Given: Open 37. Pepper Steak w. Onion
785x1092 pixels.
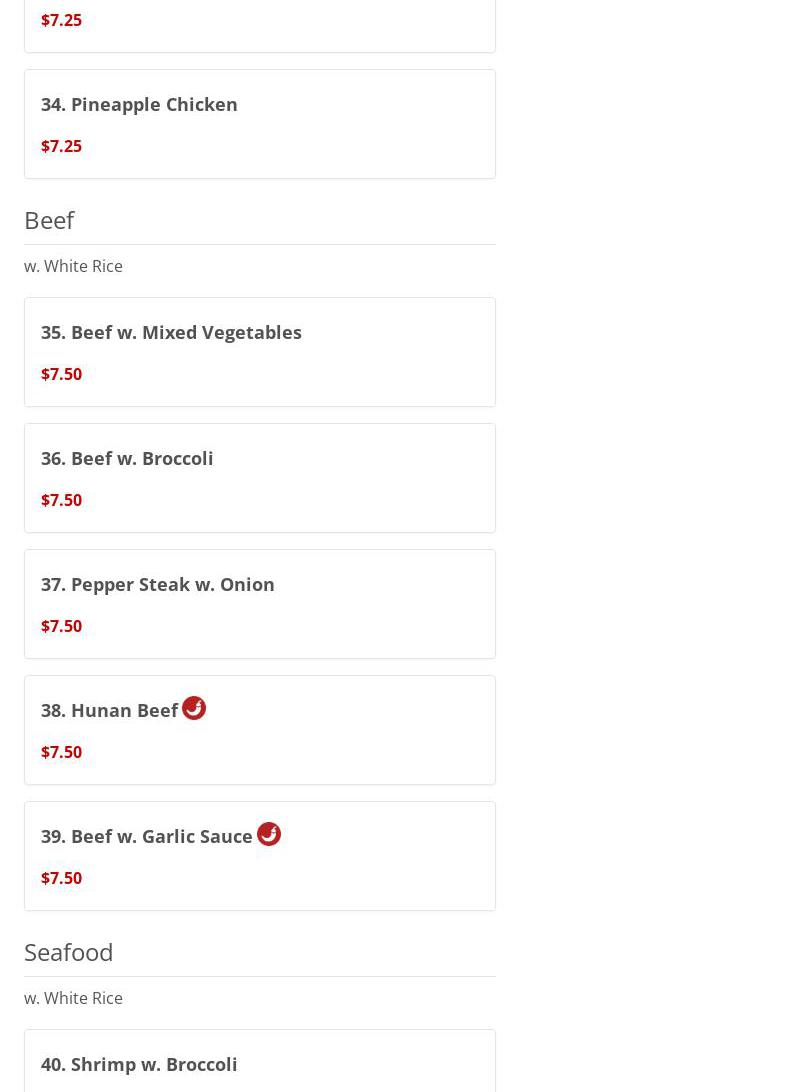Looking at the screenshot, I should pos(157,584).
